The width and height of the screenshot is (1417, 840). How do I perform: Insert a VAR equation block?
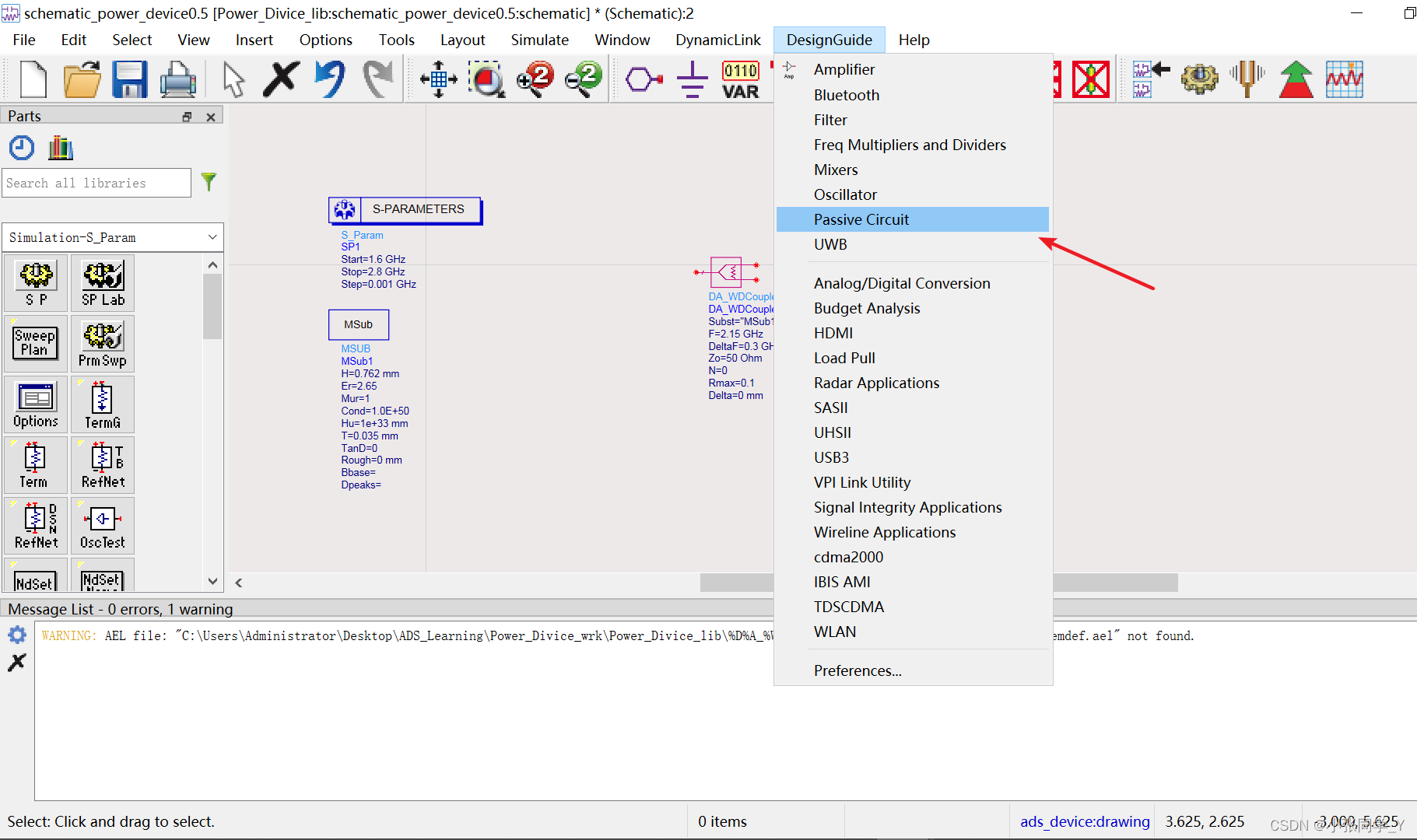pos(740,80)
